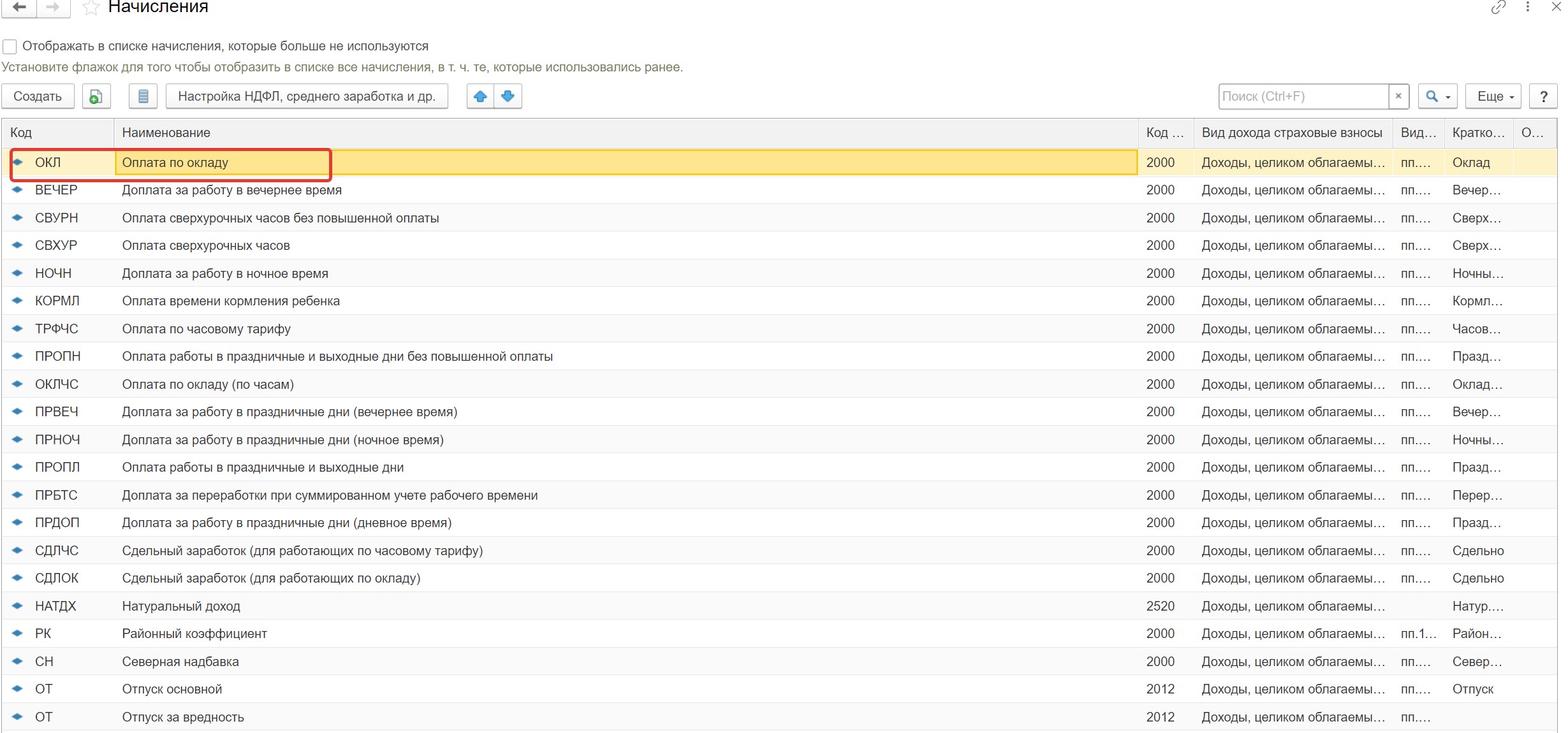Click the row icon next to ОКЛ
The image size is (1568, 733).
pos(18,162)
